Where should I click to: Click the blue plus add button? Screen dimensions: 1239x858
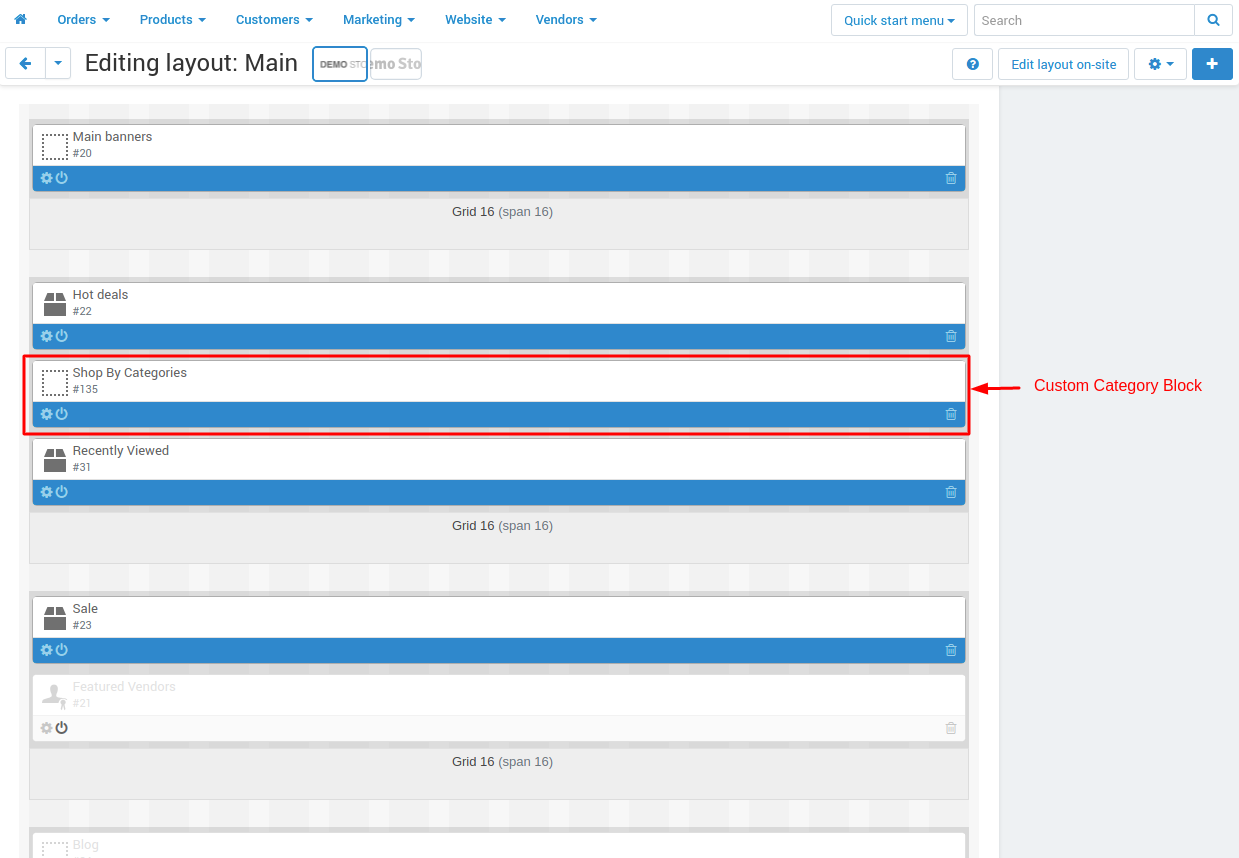(x=1212, y=64)
